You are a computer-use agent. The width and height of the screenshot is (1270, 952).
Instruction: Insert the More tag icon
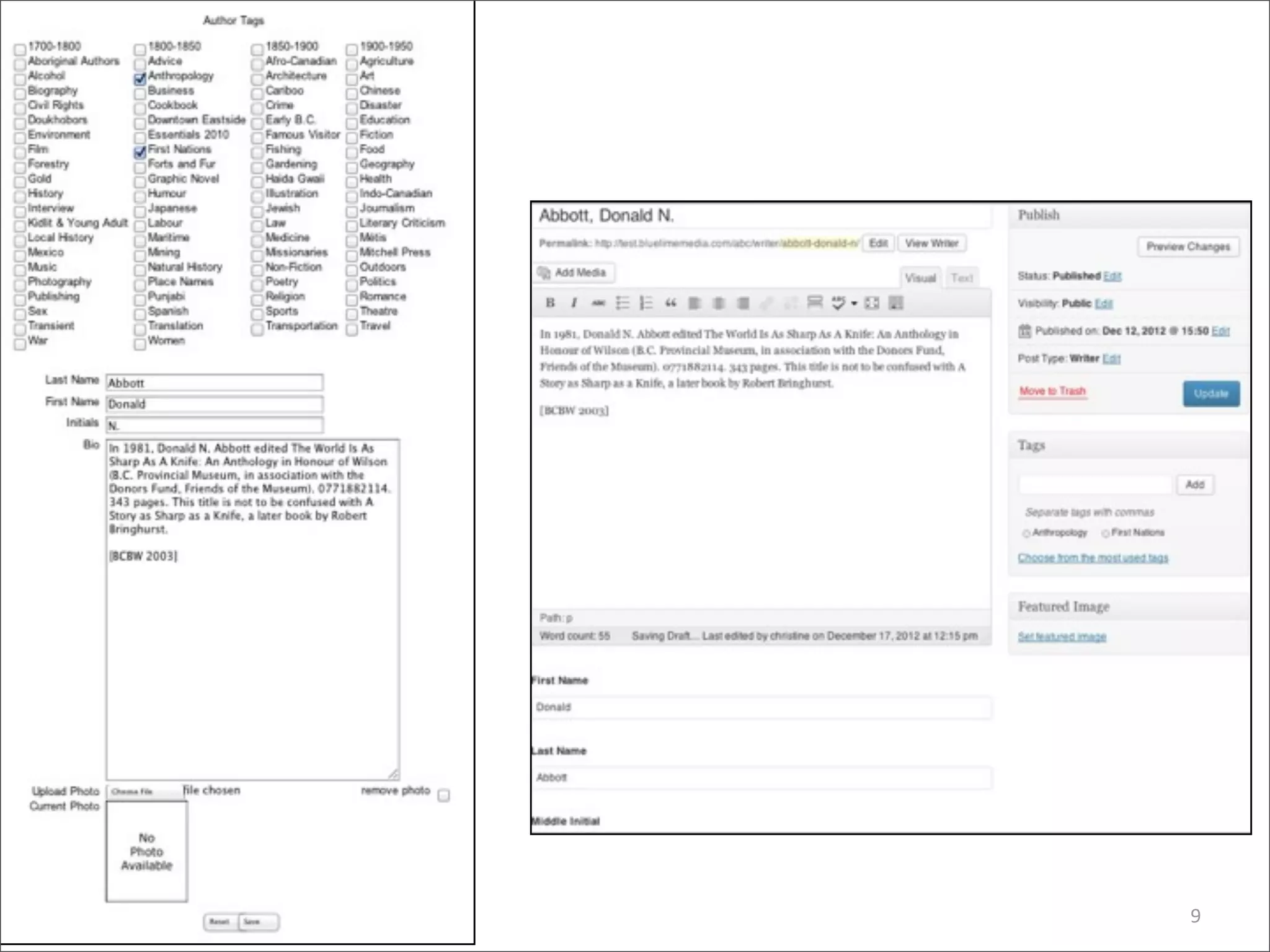click(x=814, y=303)
